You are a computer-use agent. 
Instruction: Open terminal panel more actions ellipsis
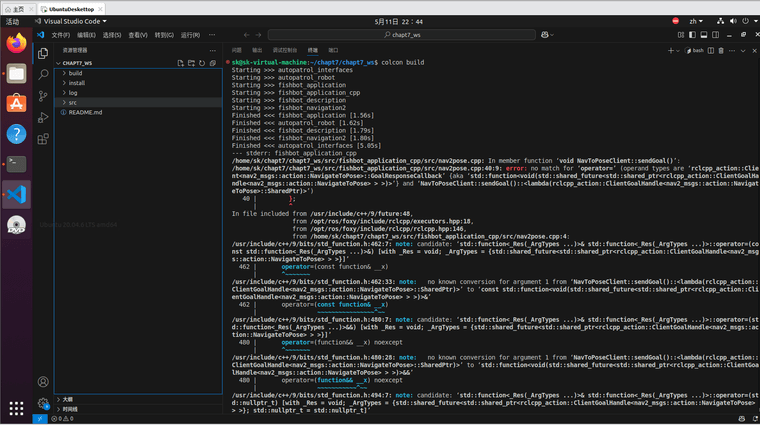click(732, 50)
